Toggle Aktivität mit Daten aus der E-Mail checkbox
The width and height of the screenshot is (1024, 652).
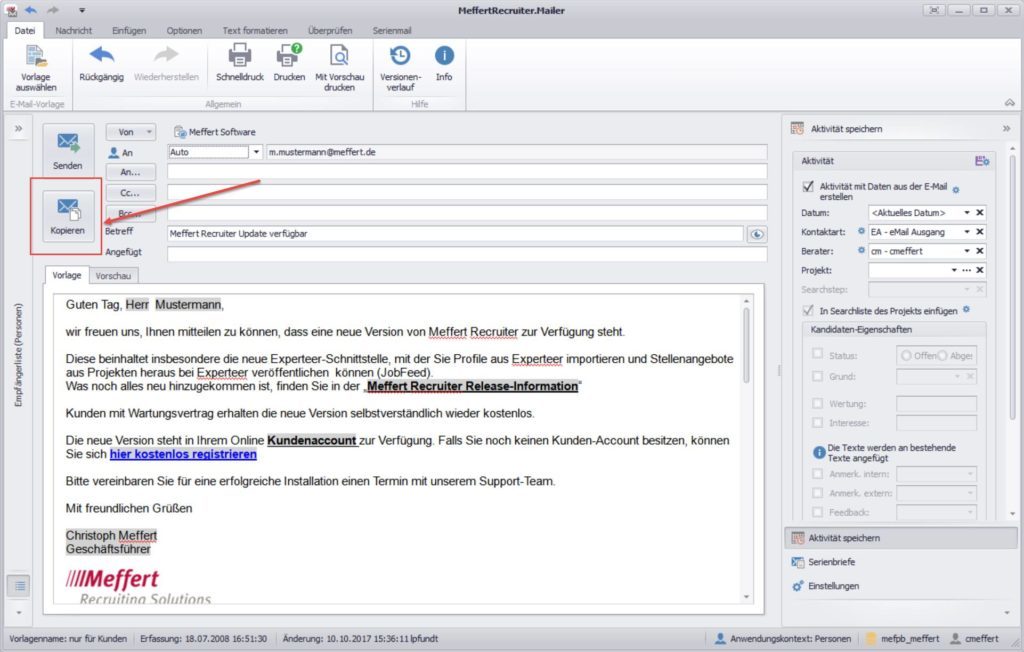pyautogui.click(x=808, y=187)
